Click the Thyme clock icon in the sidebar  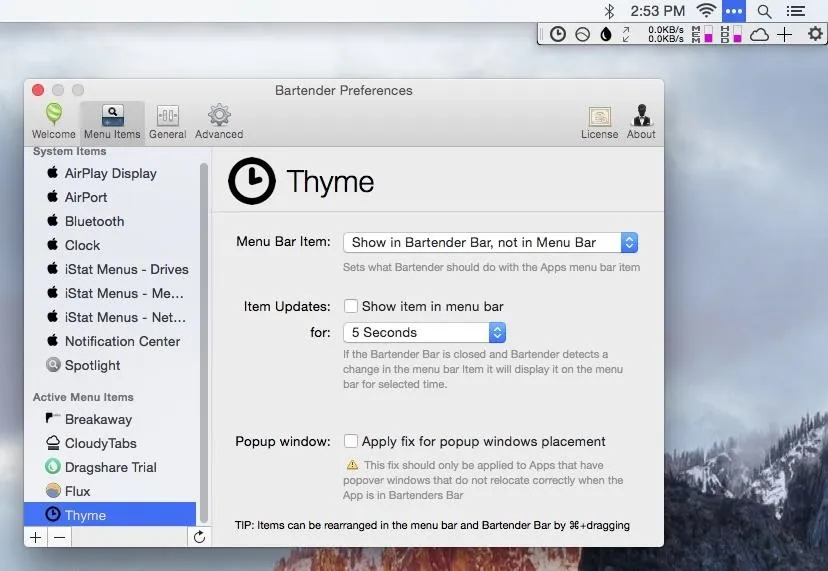[53, 514]
